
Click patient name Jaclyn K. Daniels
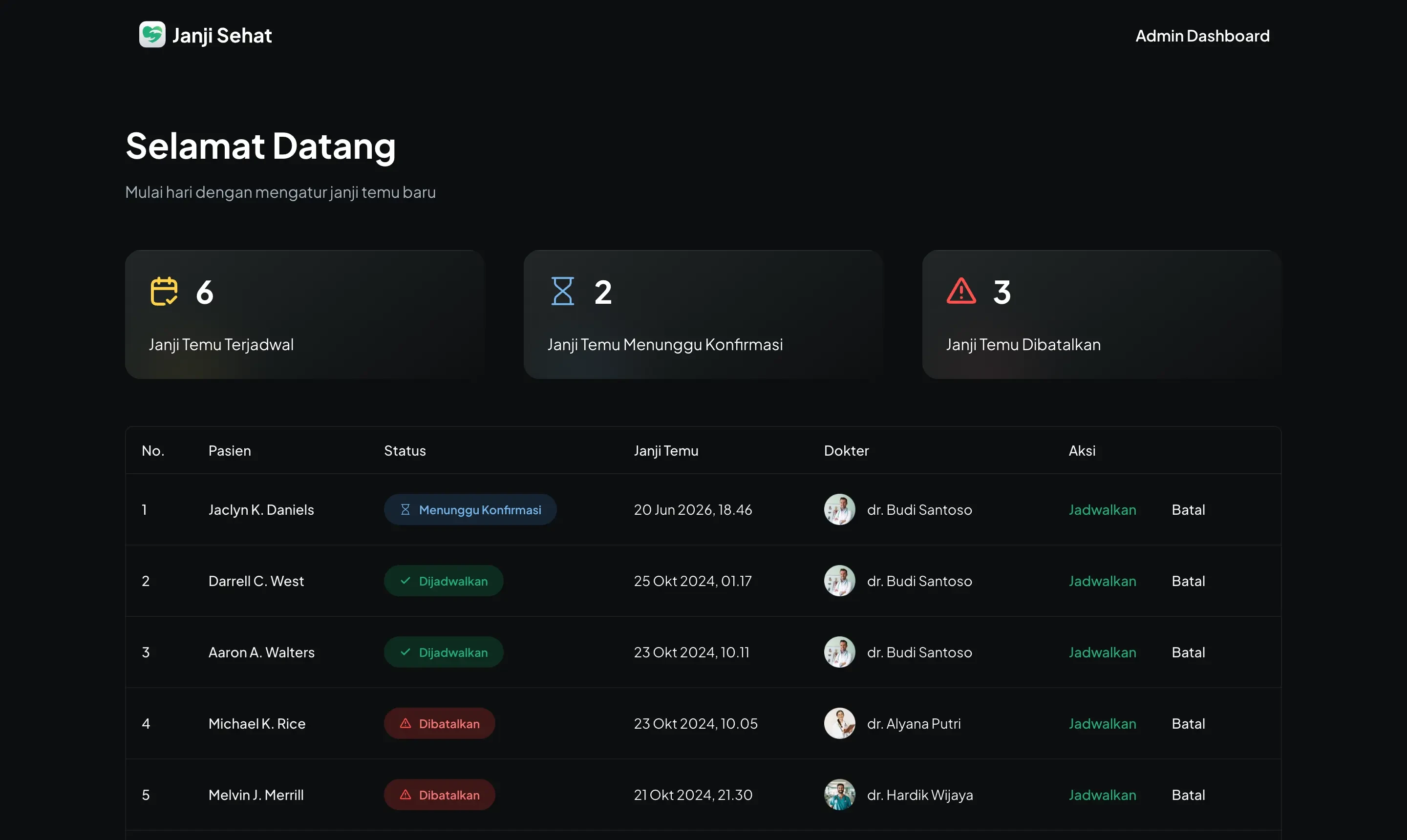pos(261,510)
